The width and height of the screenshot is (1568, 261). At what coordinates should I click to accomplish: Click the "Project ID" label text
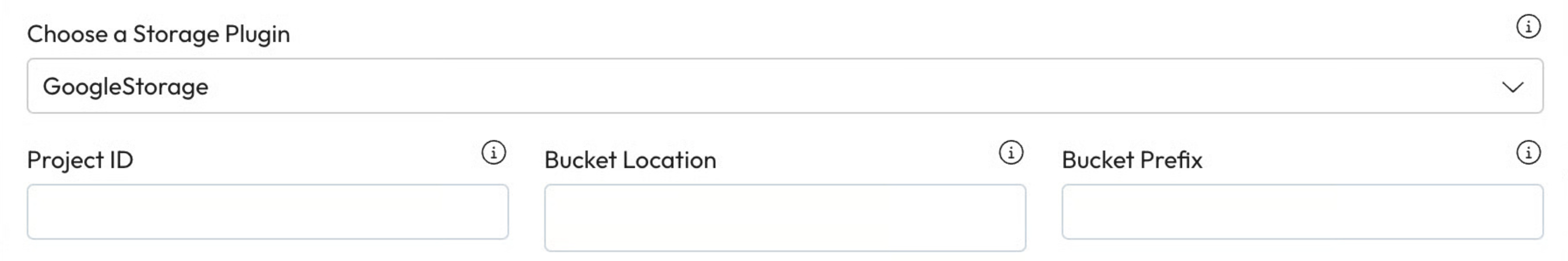[80, 160]
